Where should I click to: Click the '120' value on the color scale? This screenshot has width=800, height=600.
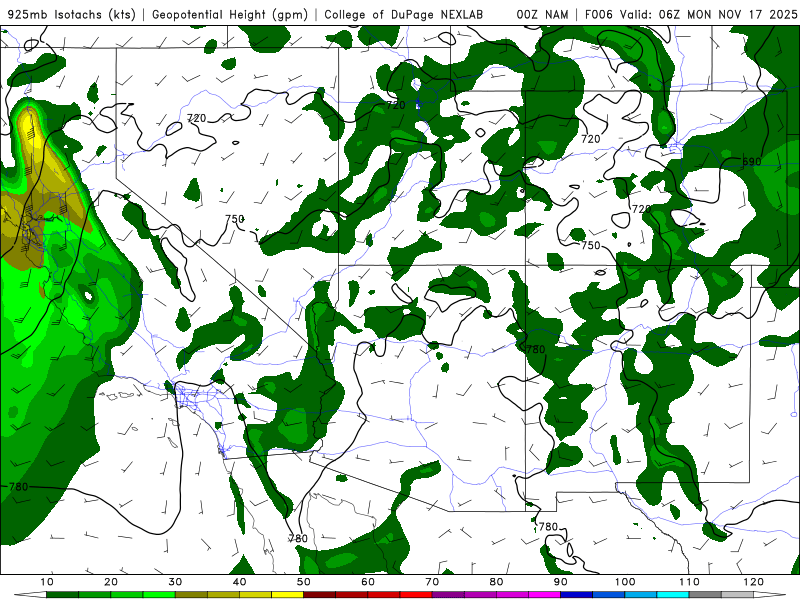click(754, 582)
